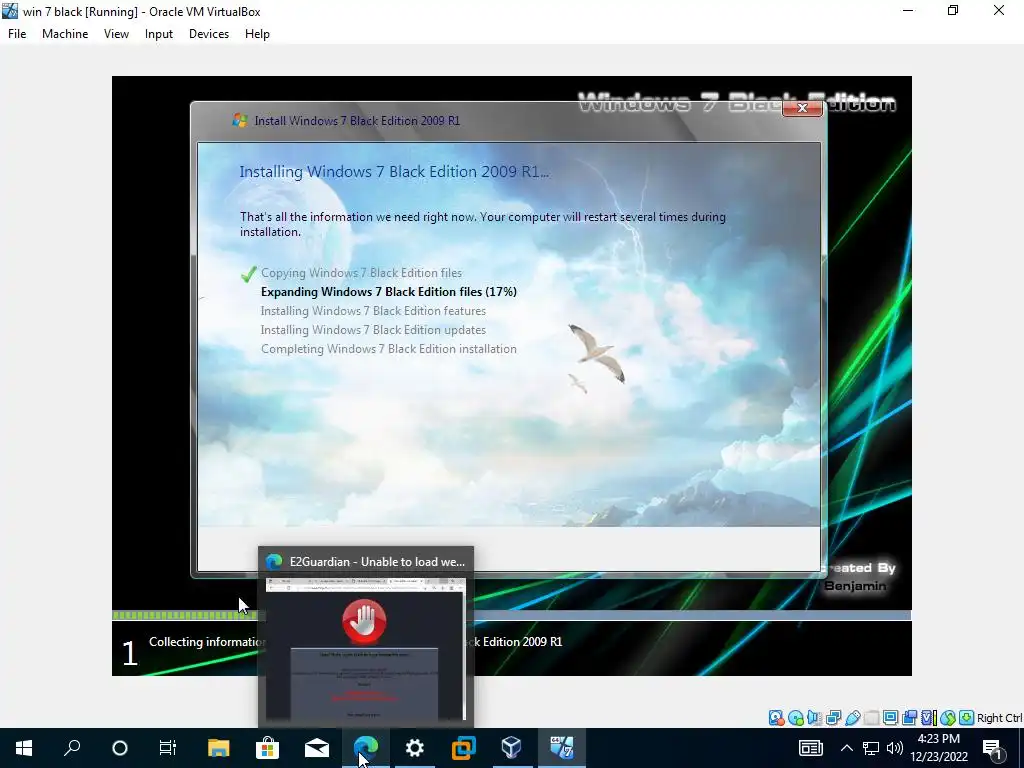Open Microsoft Store from the taskbar
The height and width of the screenshot is (768, 1024).
(268, 748)
